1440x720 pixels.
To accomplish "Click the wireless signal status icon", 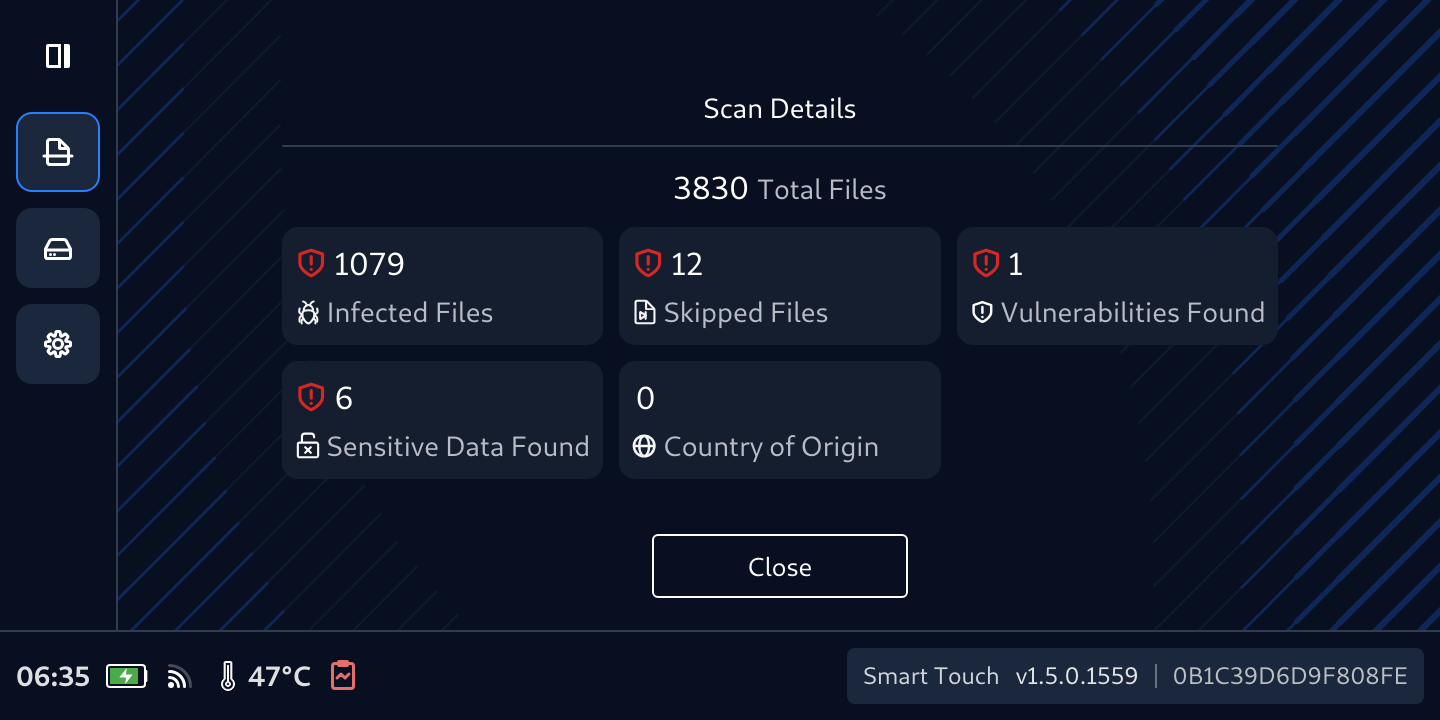I will 179,678.
